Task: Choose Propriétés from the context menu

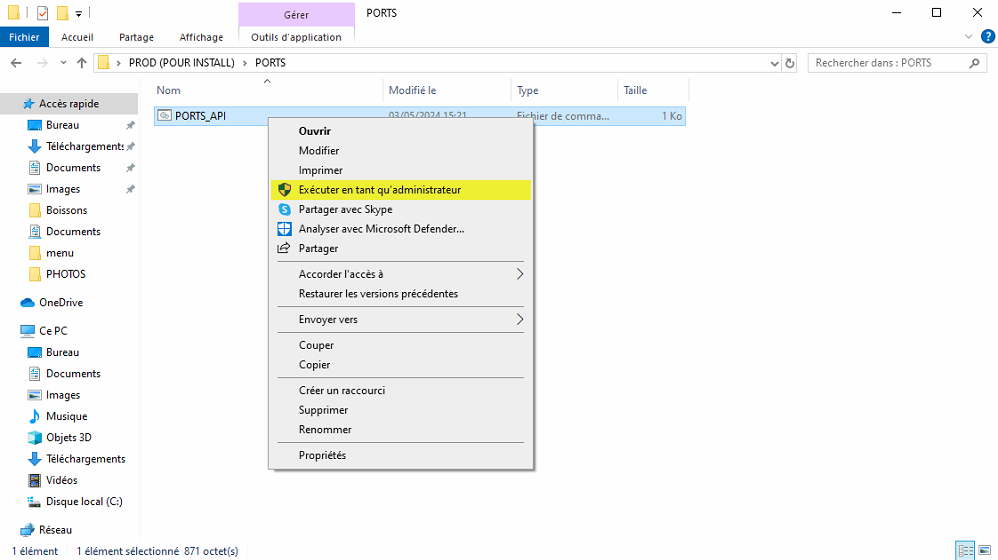Action: tap(322, 455)
